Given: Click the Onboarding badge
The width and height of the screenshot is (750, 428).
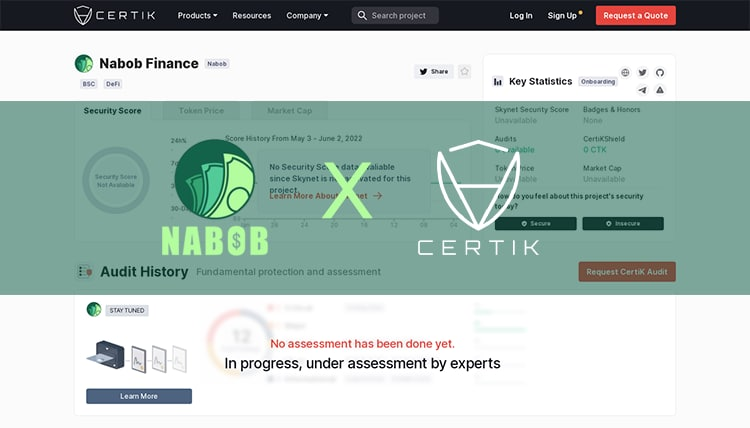Looking at the screenshot, I should 598,82.
